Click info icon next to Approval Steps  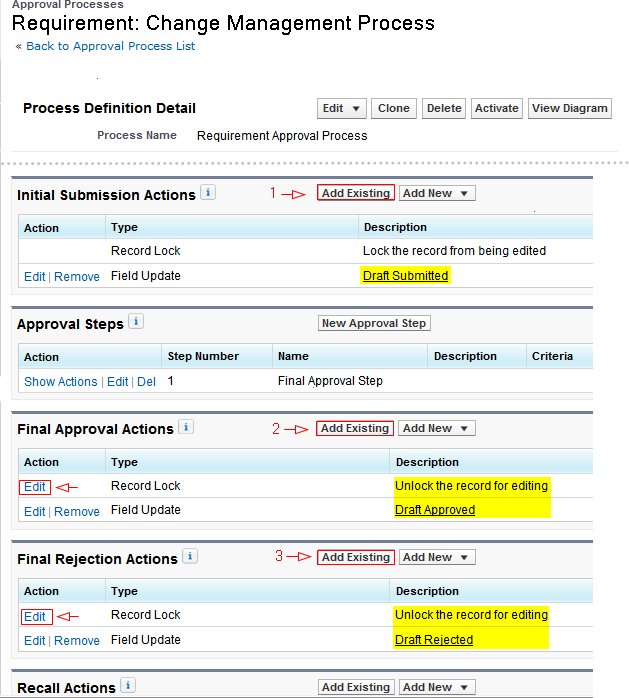pyautogui.click(x=136, y=322)
